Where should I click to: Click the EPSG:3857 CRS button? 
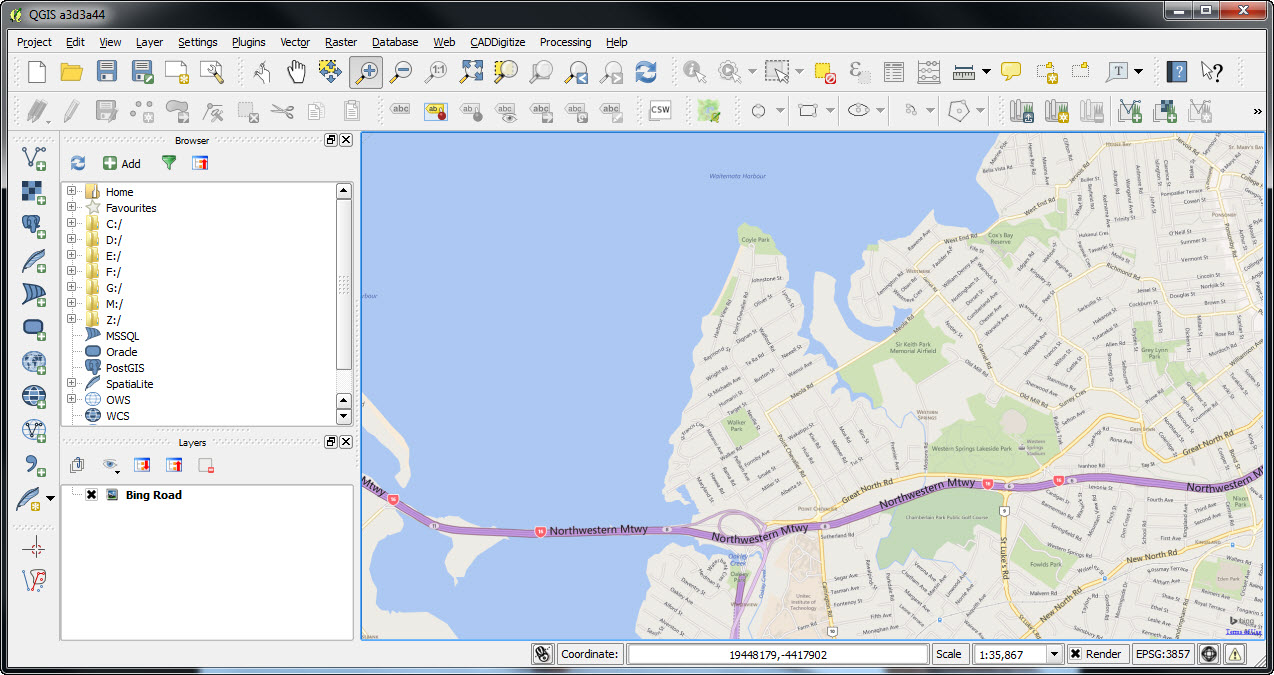tap(1162, 654)
